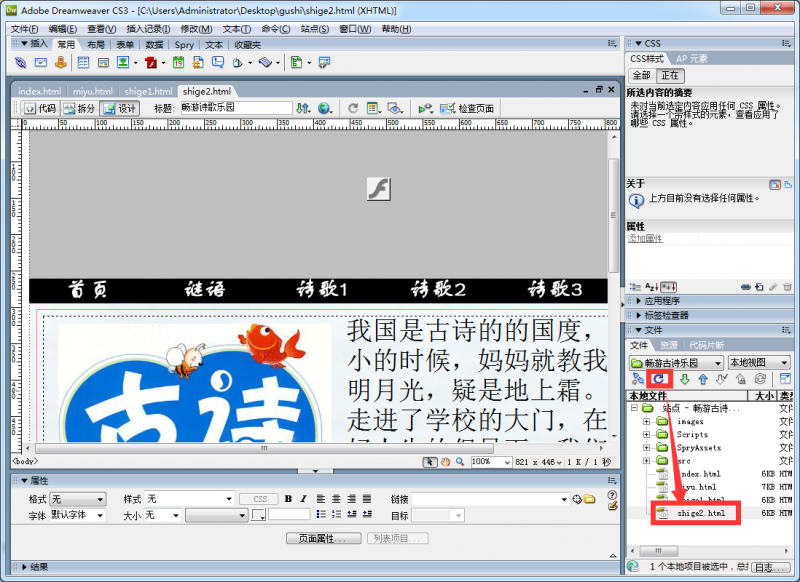Open the 大小 size dropdown
The height and width of the screenshot is (582, 800).
[x=162, y=515]
